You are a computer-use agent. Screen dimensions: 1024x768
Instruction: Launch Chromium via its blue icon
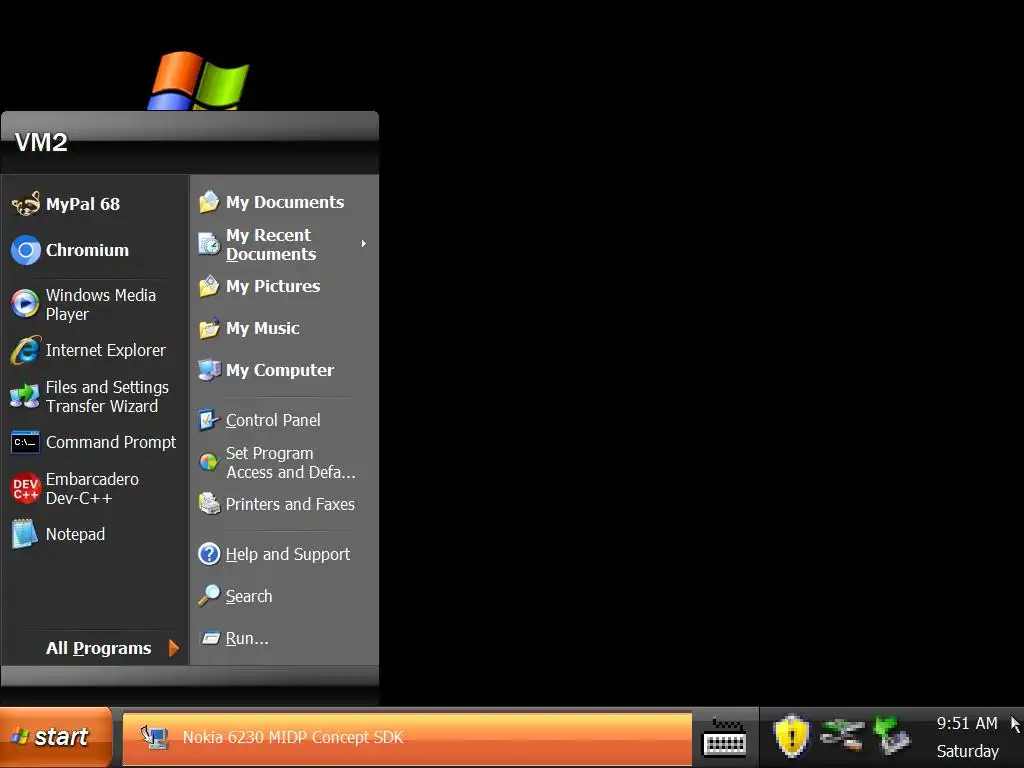tap(26, 250)
